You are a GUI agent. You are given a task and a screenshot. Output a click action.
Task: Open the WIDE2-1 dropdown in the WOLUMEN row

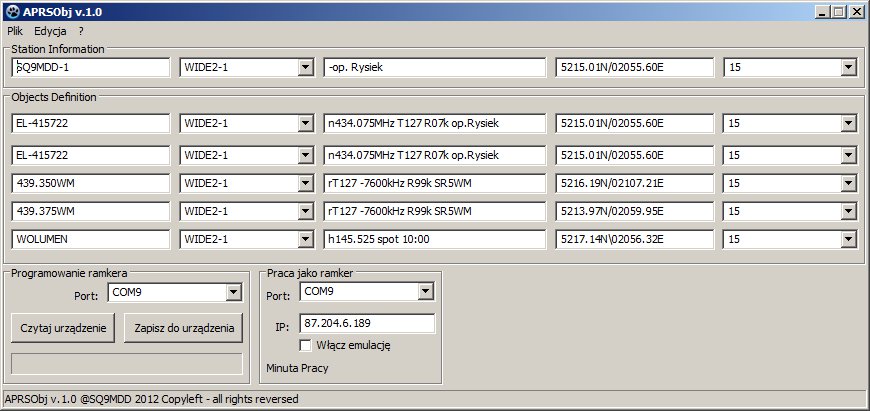click(305, 240)
